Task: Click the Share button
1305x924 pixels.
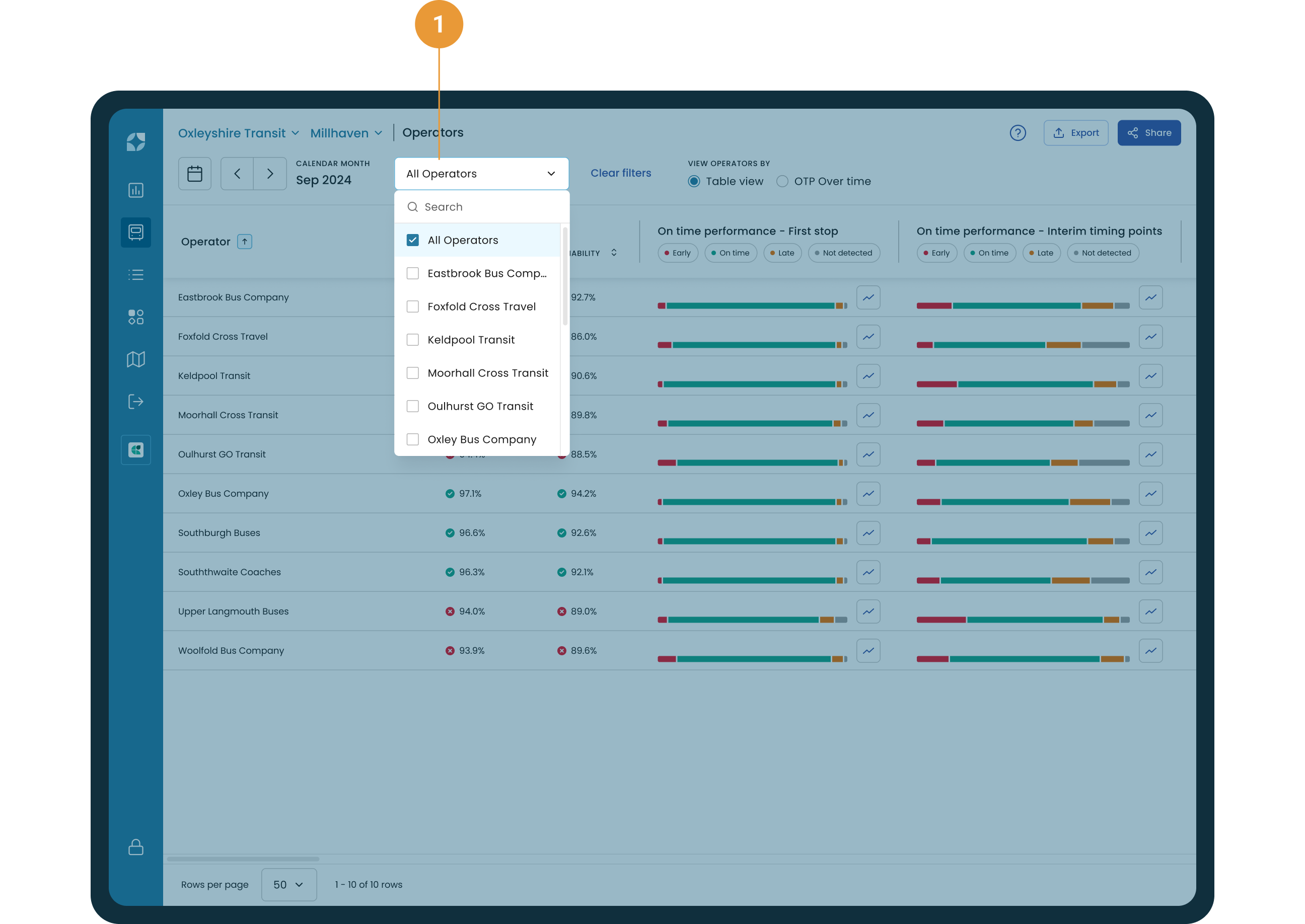Action: (1148, 133)
